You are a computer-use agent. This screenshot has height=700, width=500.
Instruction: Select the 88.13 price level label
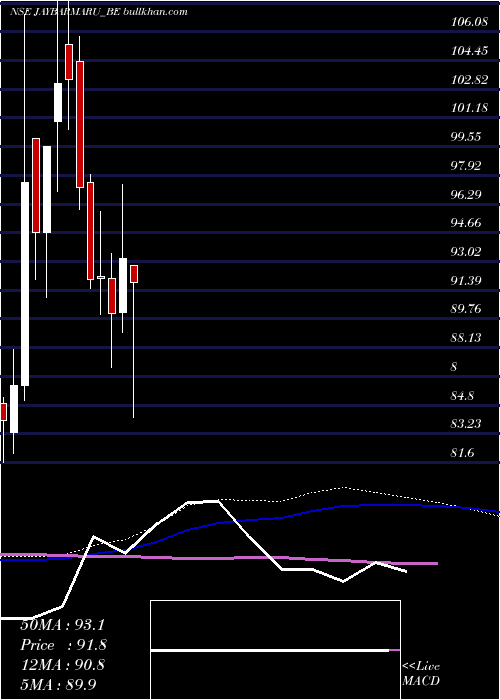[x=466, y=338]
